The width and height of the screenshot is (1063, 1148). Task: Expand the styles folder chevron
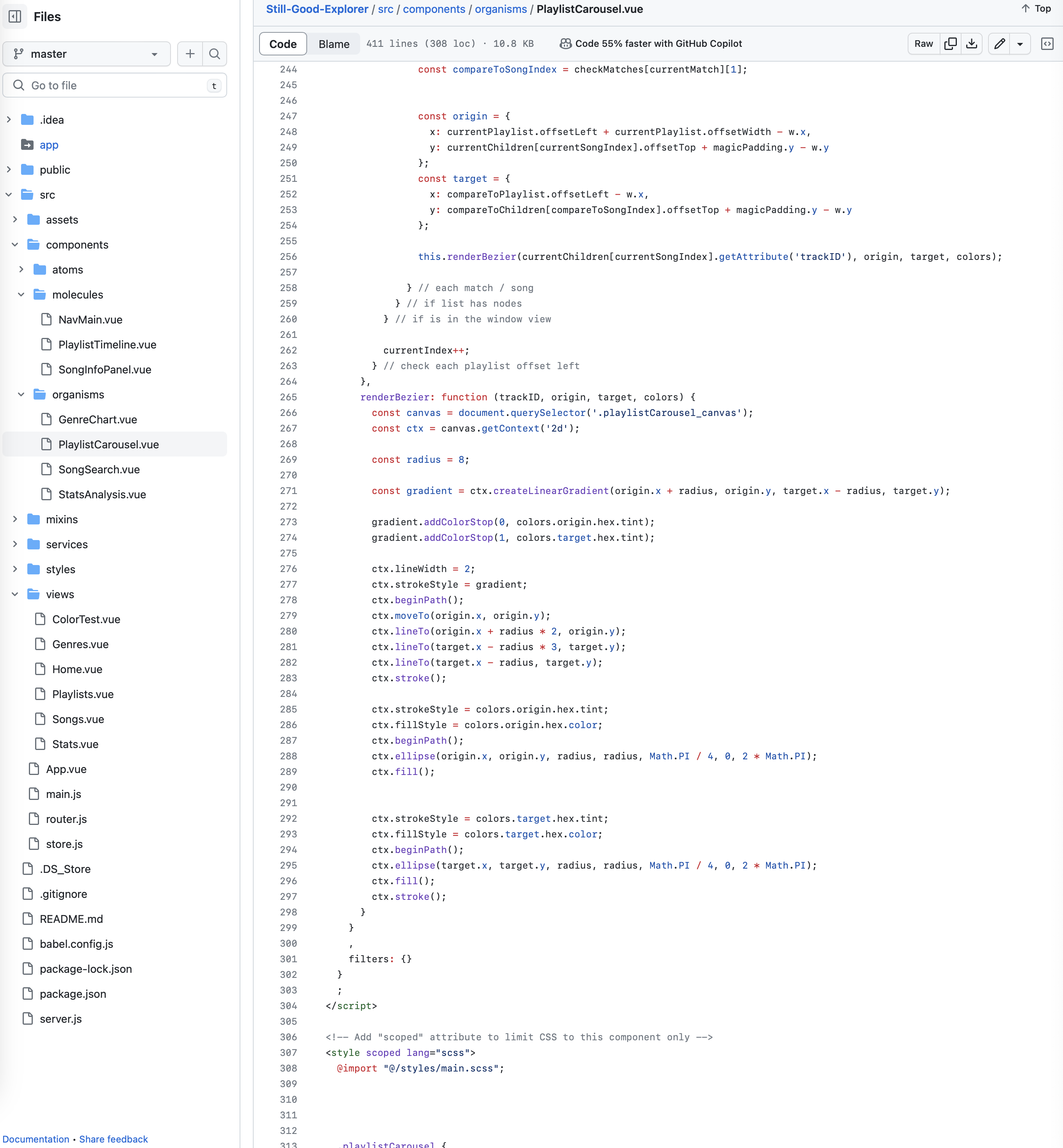tap(15, 569)
